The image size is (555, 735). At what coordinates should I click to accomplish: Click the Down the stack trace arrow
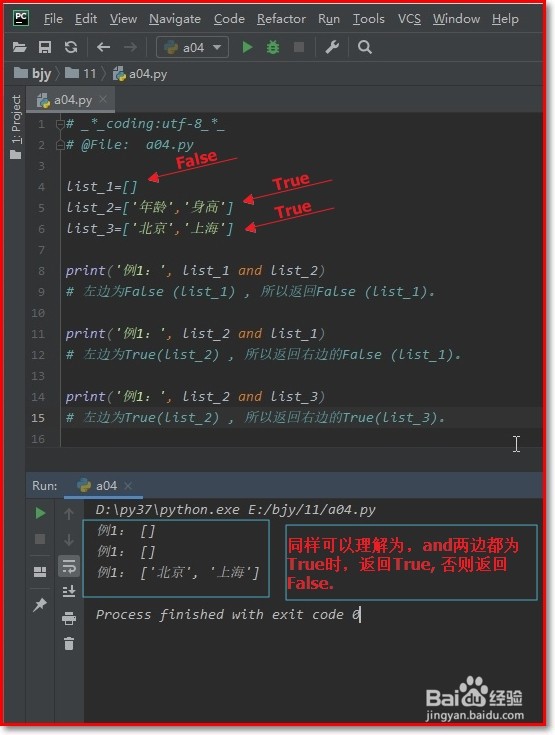[x=69, y=540]
